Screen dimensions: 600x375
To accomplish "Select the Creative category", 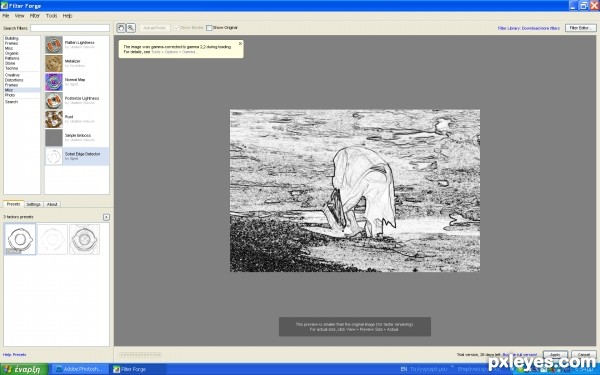I will 12,75.
